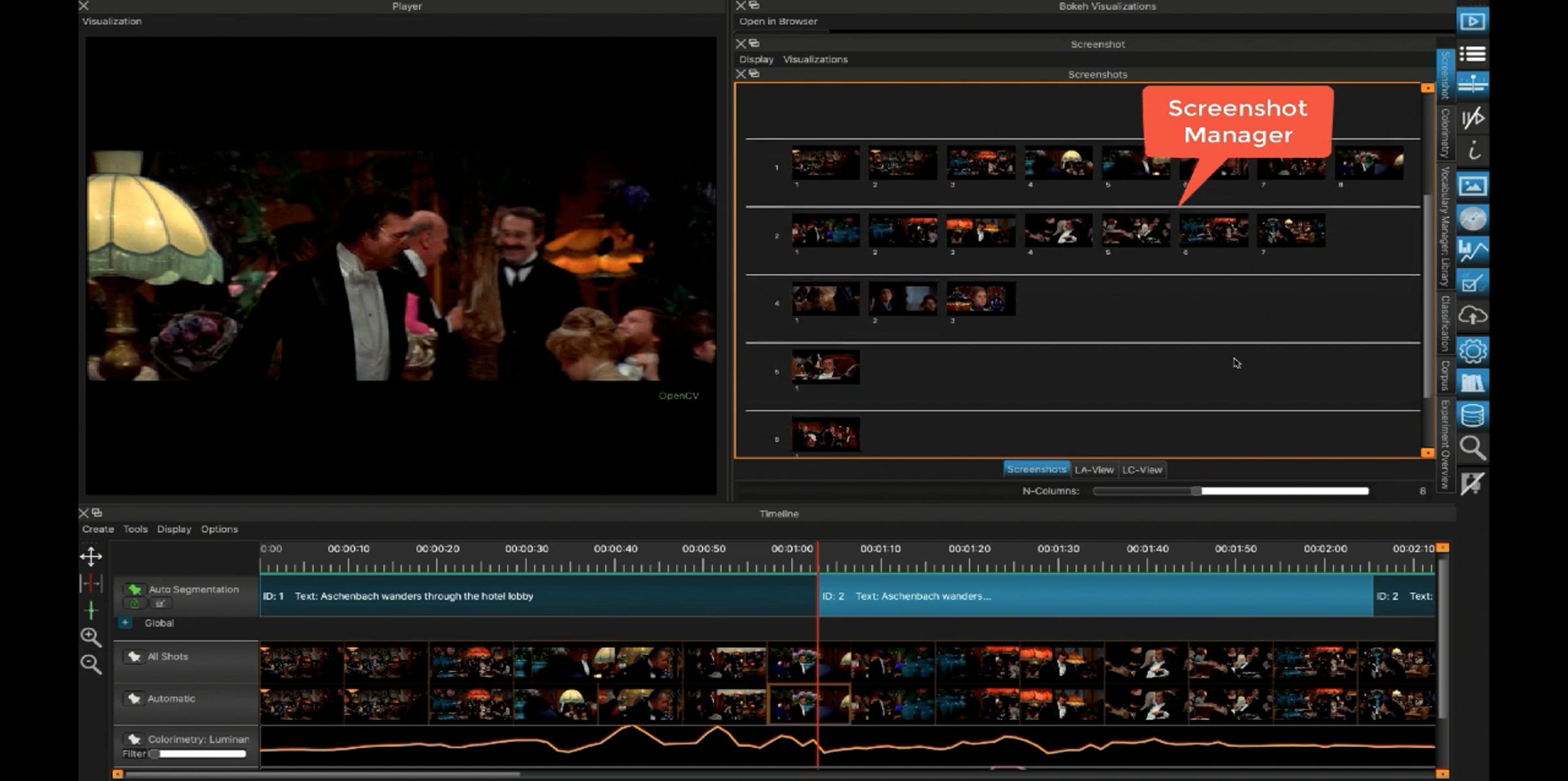The height and width of the screenshot is (781, 1568).
Task: Click Open in Browser in Bokeh panel
Action: tap(778, 21)
